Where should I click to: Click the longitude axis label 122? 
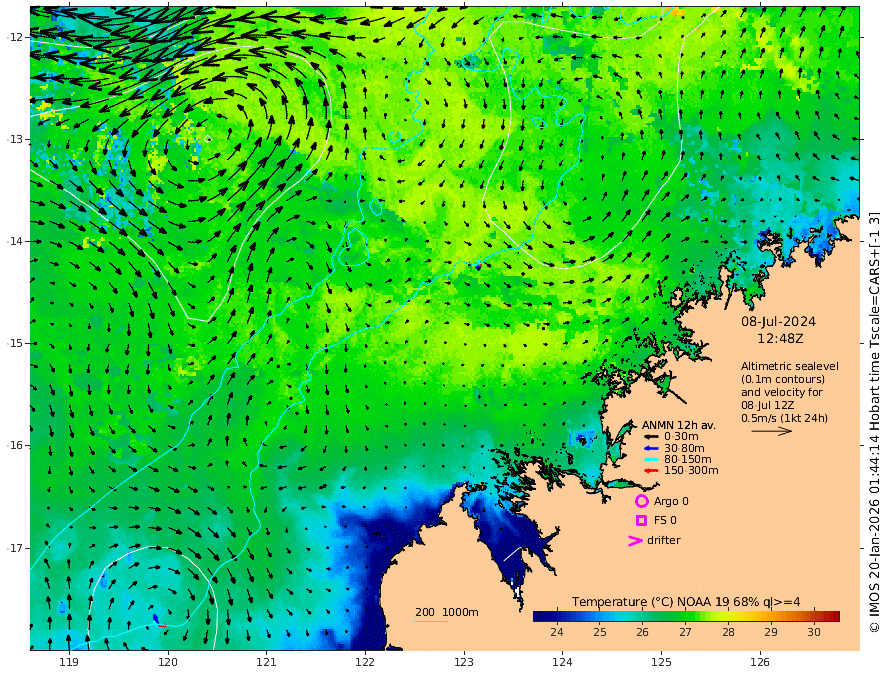tap(365, 663)
